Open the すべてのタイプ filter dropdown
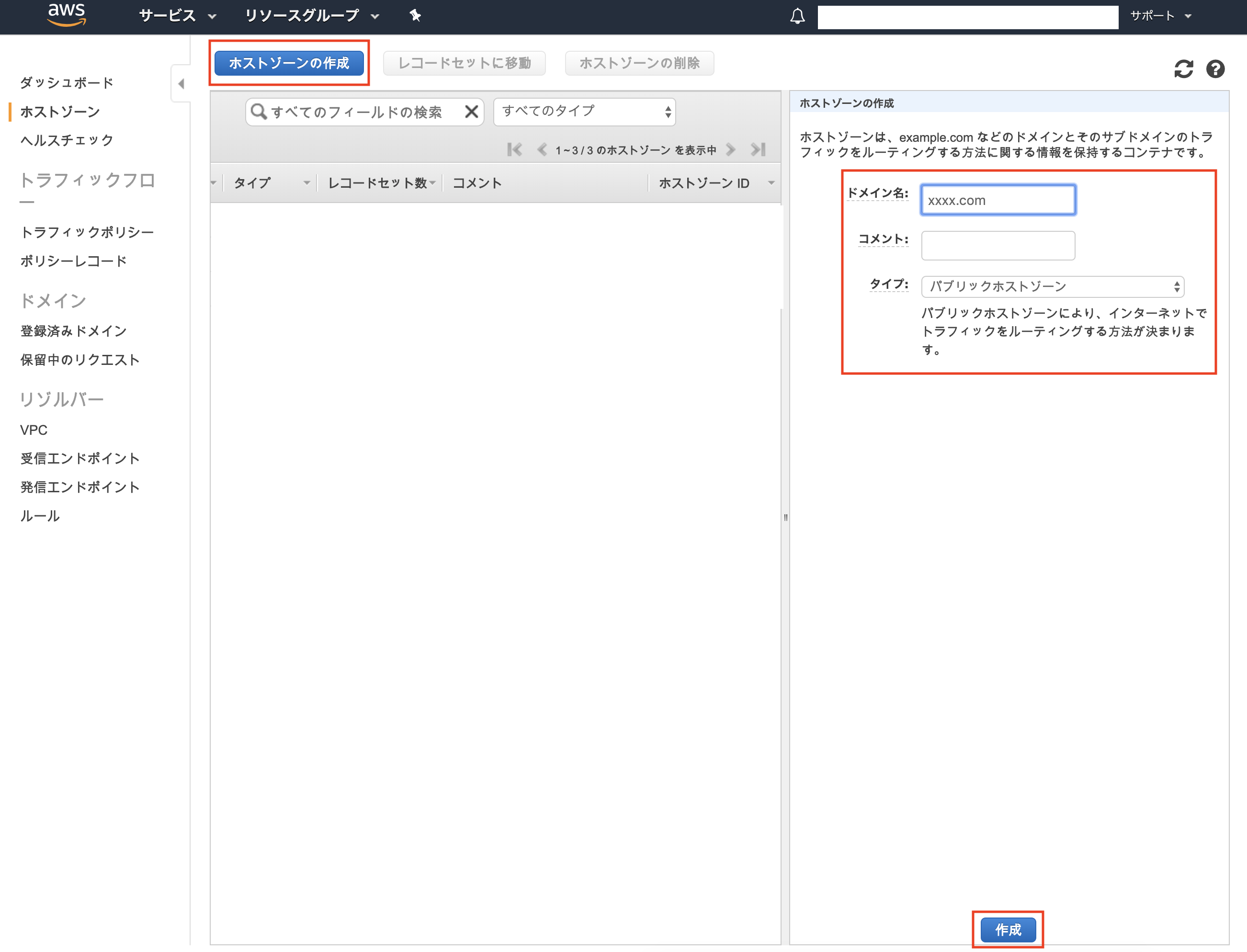This screenshot has height=952, width=1247. 584,112
